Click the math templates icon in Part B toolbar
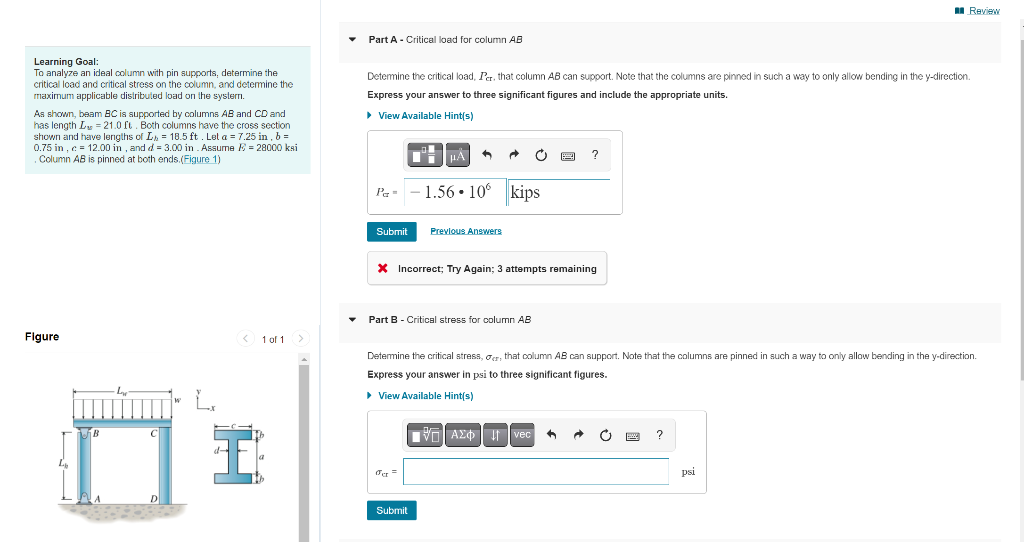The height and width of the screenshot is (542, 1024). (x=424, y=435)
